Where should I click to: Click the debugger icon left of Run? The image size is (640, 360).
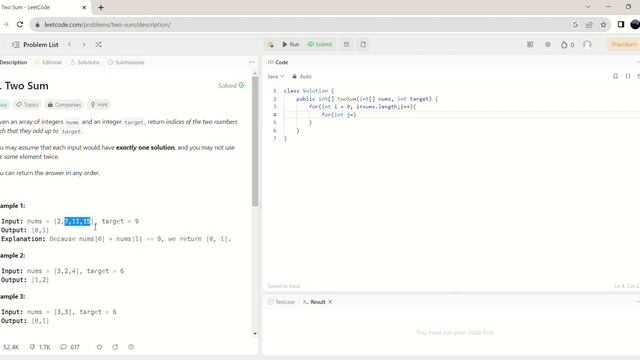tap(271, 44)
